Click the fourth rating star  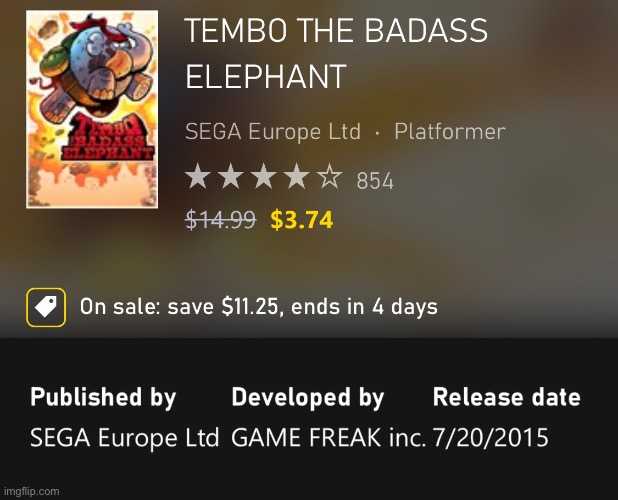[297, 176]
